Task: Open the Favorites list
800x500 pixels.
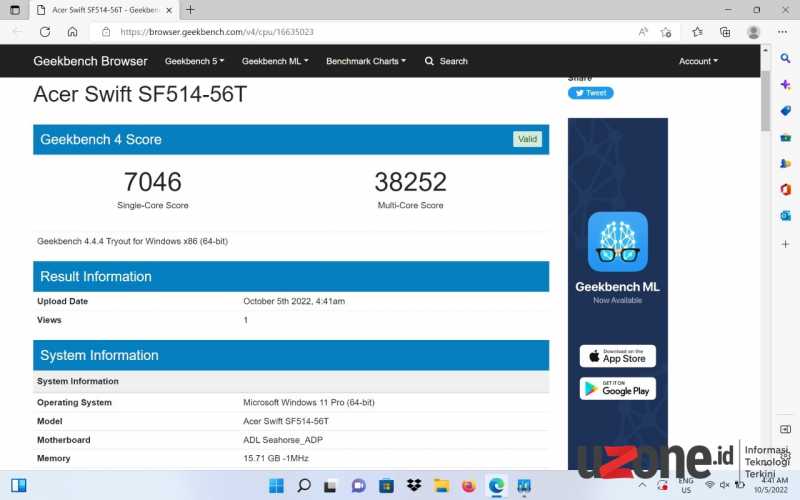Action: coord(697,32)
